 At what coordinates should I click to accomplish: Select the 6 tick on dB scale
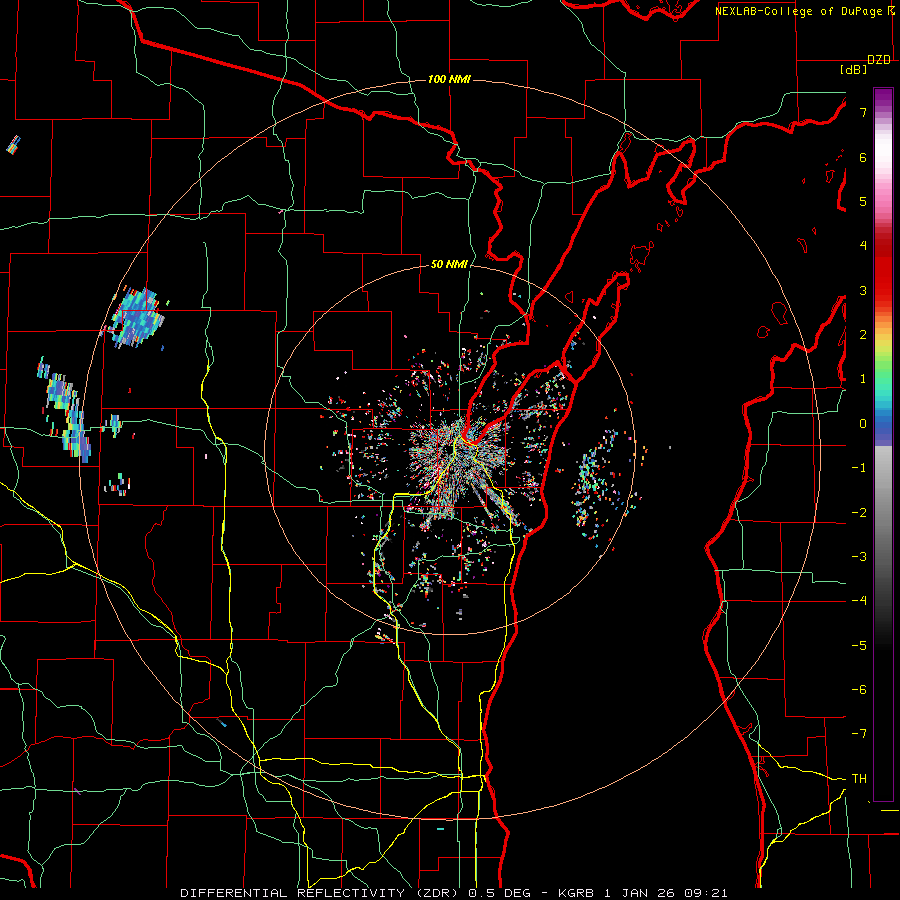point(863,157)
